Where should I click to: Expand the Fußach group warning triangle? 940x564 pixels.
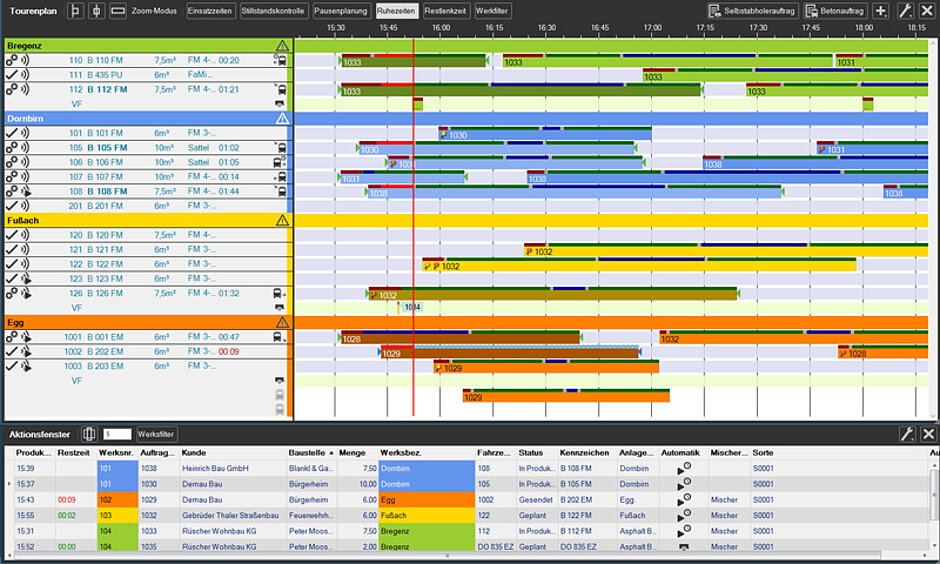(x=282, y=220)
